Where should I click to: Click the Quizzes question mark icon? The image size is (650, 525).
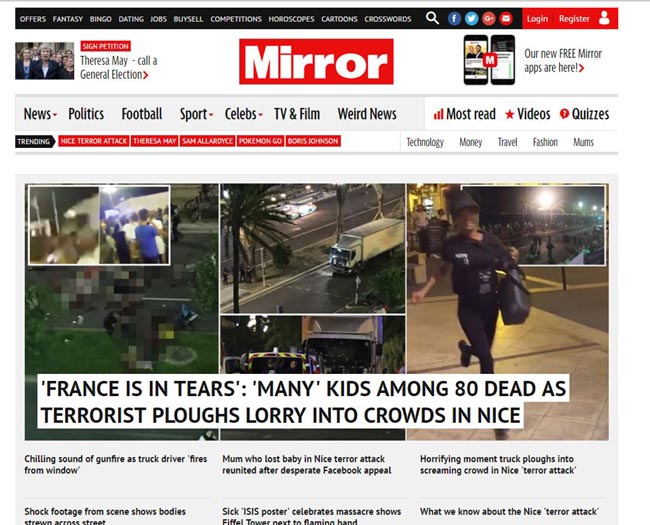click(564, 114)
